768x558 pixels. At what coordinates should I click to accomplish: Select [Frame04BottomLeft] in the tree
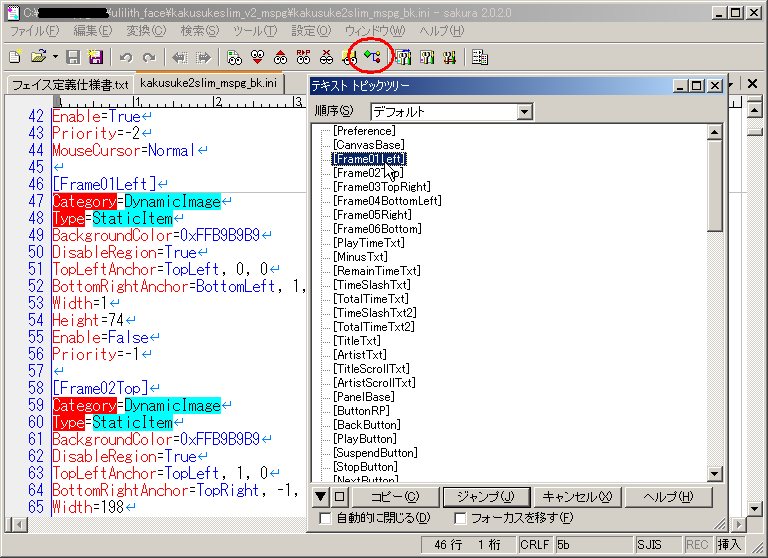(x=387, y=201)
